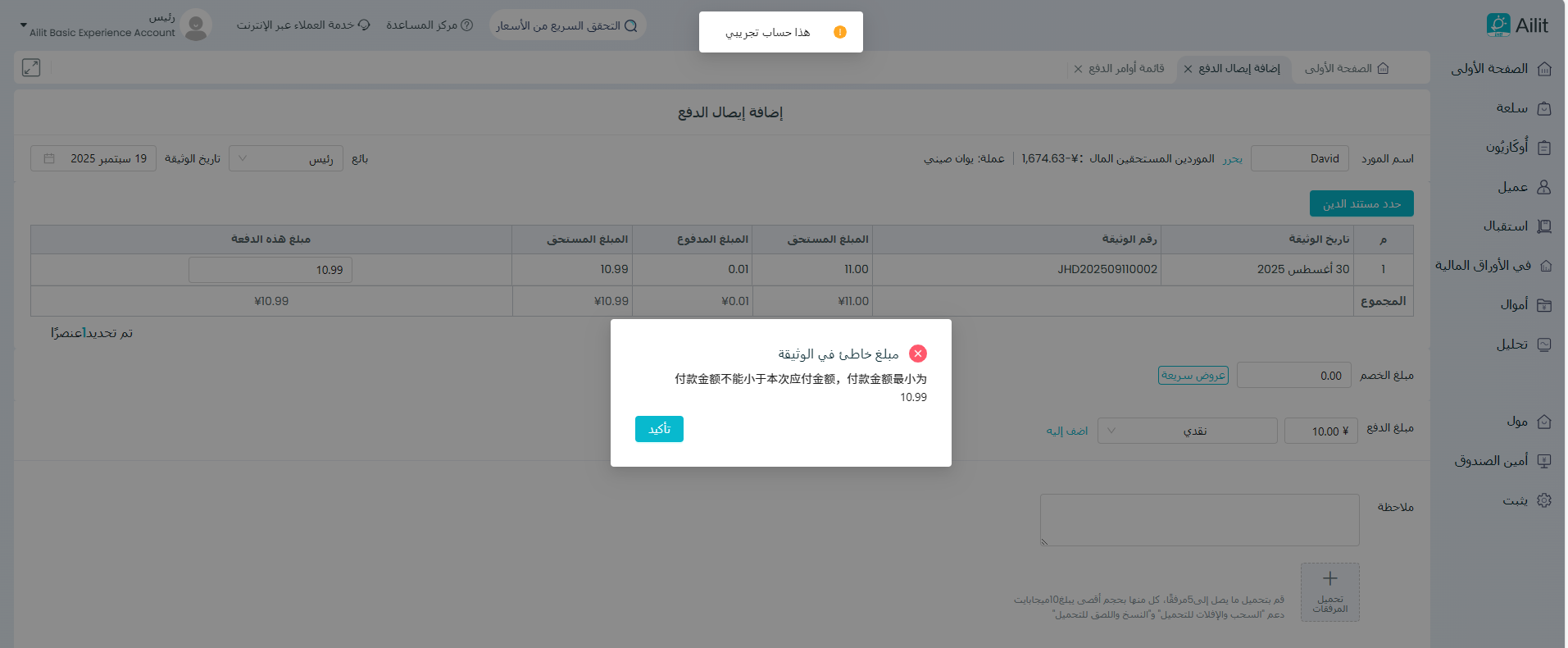
Task: Click the customer person icon in sidebar
Action: point(1544,187)
